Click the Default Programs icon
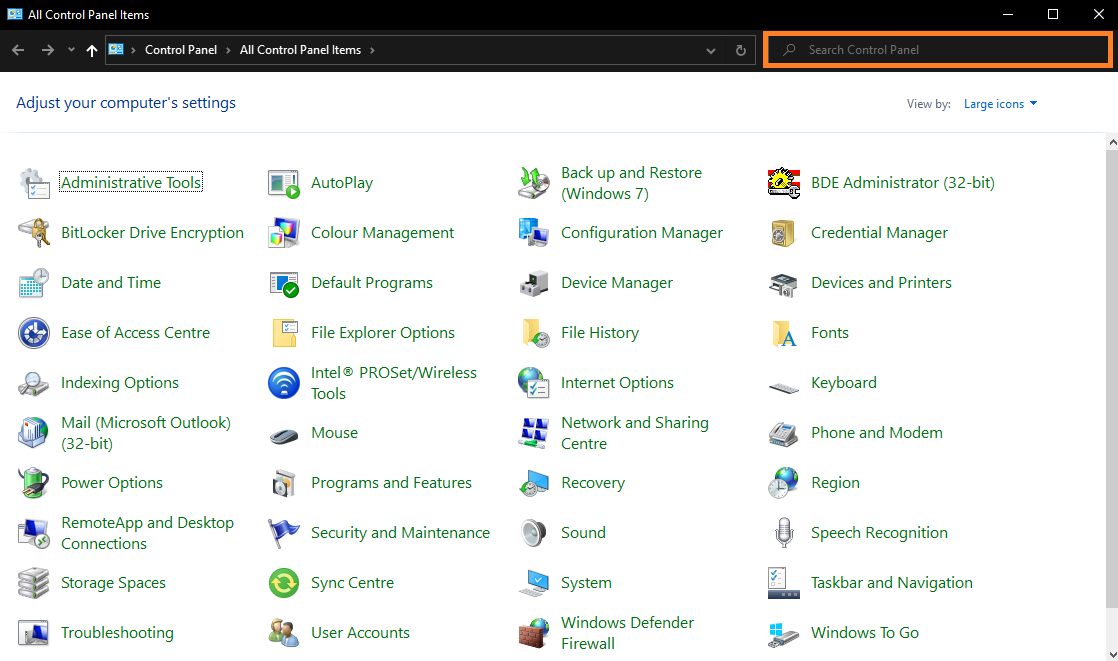 point(284,283)
